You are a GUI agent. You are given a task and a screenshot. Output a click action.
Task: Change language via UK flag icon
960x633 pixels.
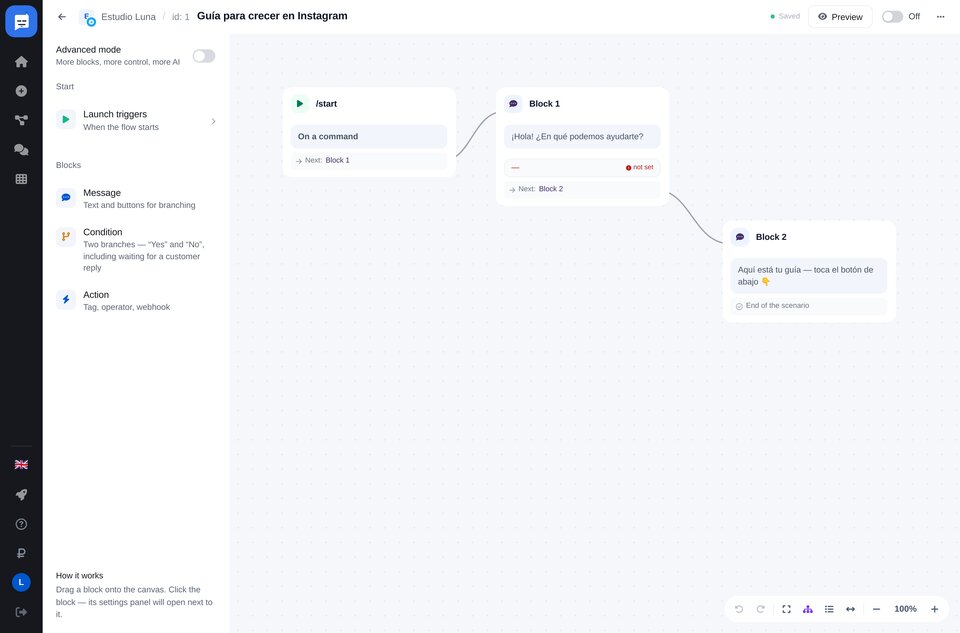(21, 465)
